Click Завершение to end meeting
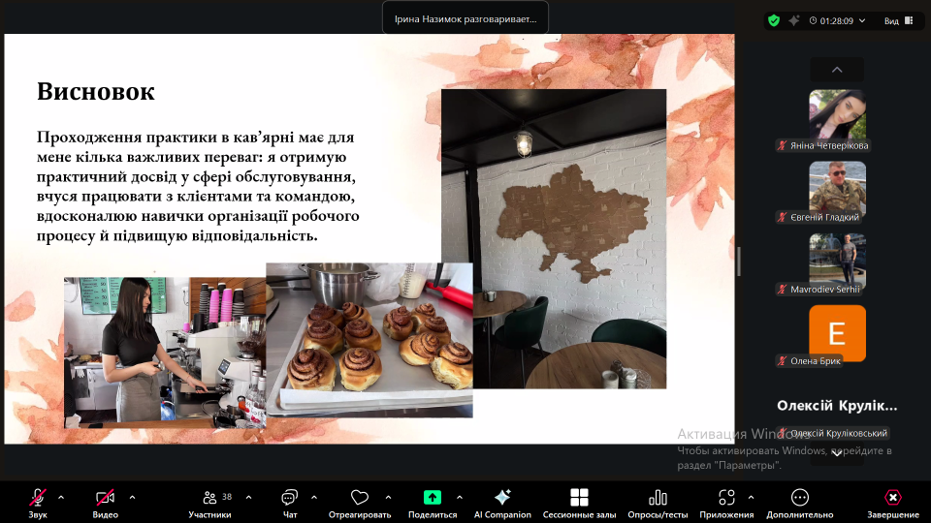The height and width of the screenshot is (523, 931). point(892,502)
